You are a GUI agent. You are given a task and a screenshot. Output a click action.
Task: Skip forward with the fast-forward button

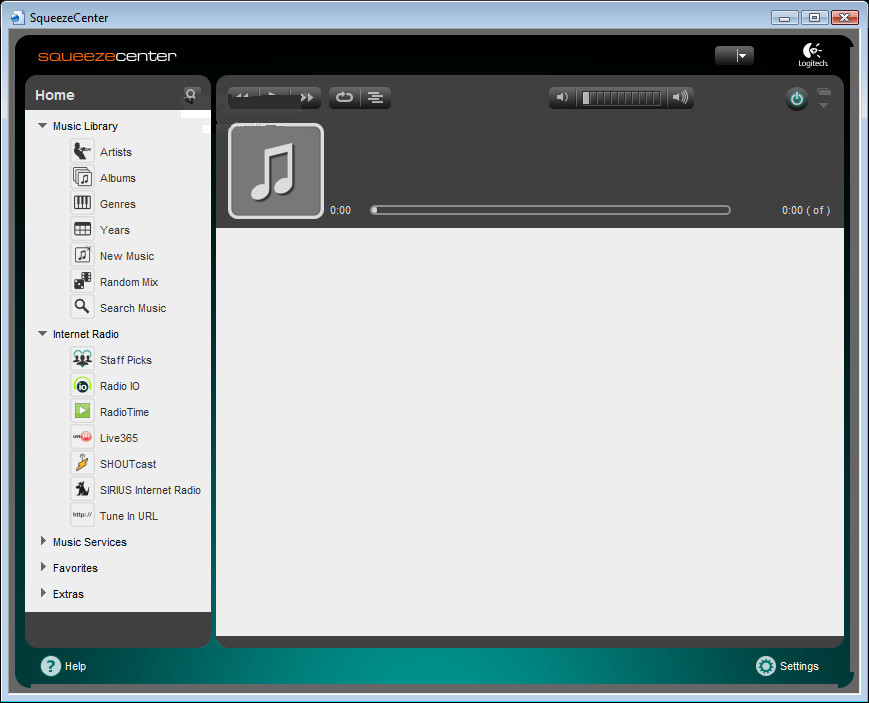[306, 98]
